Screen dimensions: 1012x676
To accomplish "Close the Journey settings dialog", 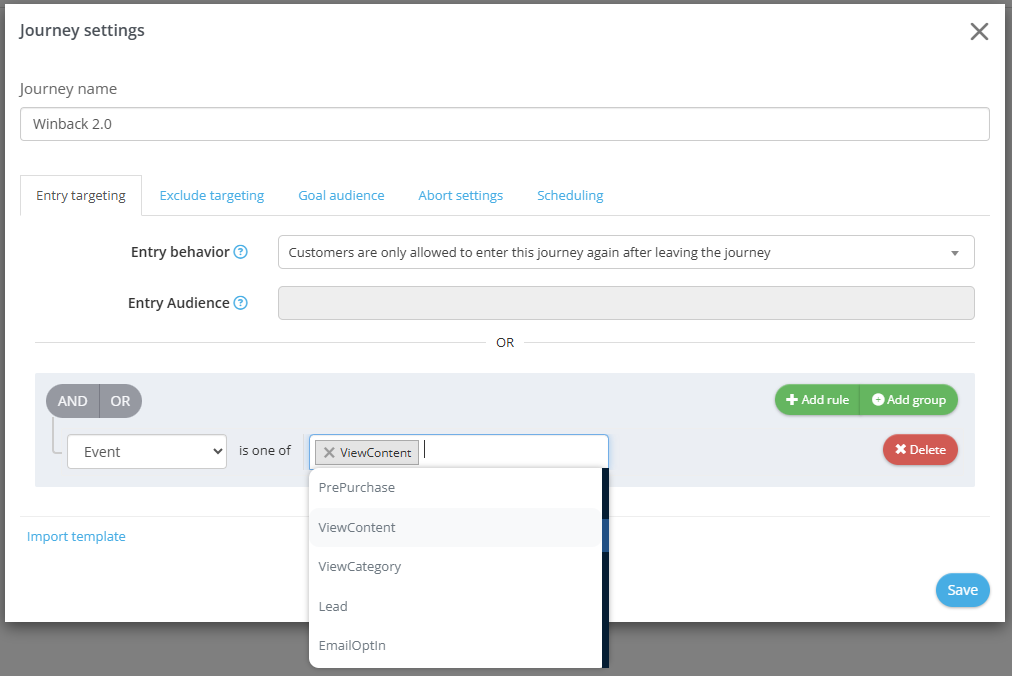I will (x=979, y=31).
